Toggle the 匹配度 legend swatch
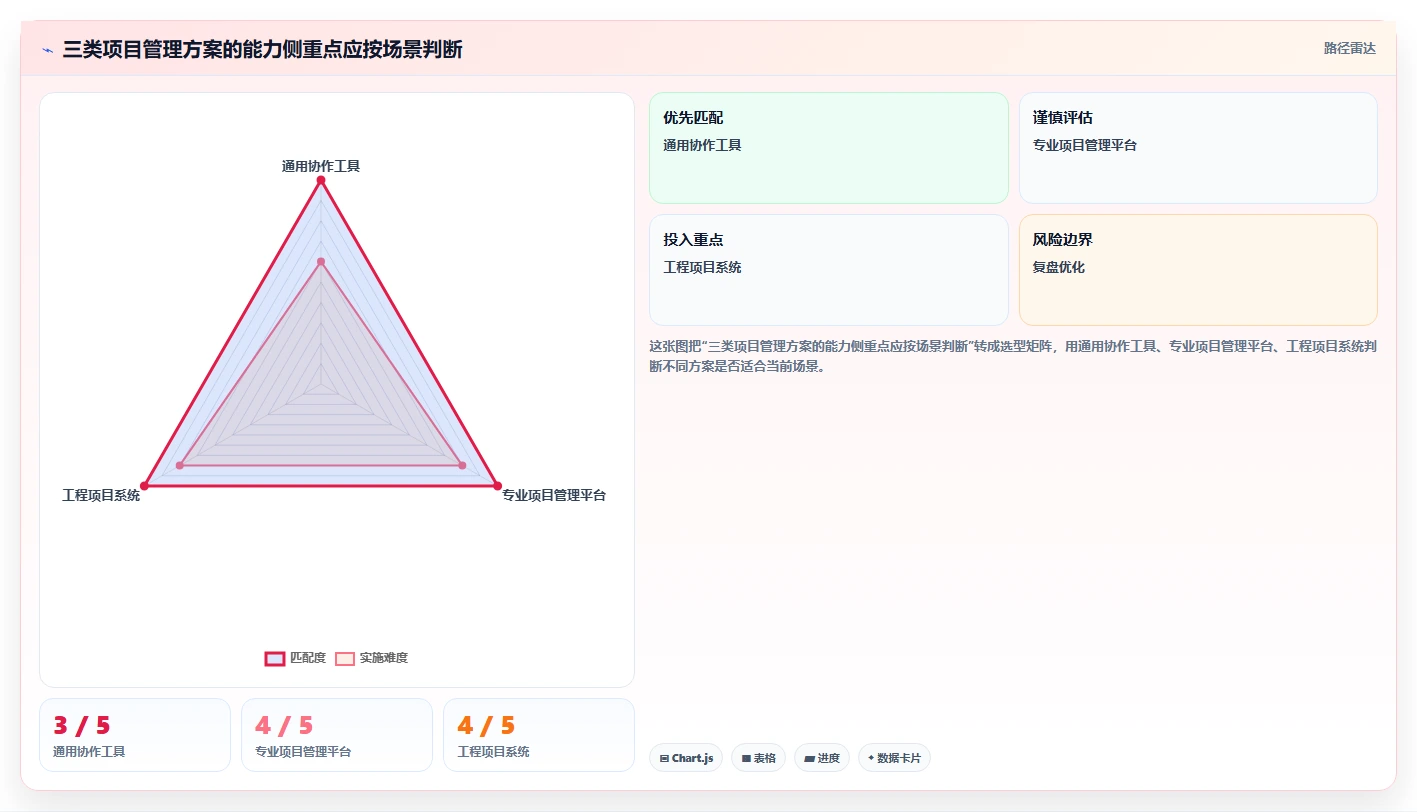Screen dimensions: 1417x812 (275, 658)
